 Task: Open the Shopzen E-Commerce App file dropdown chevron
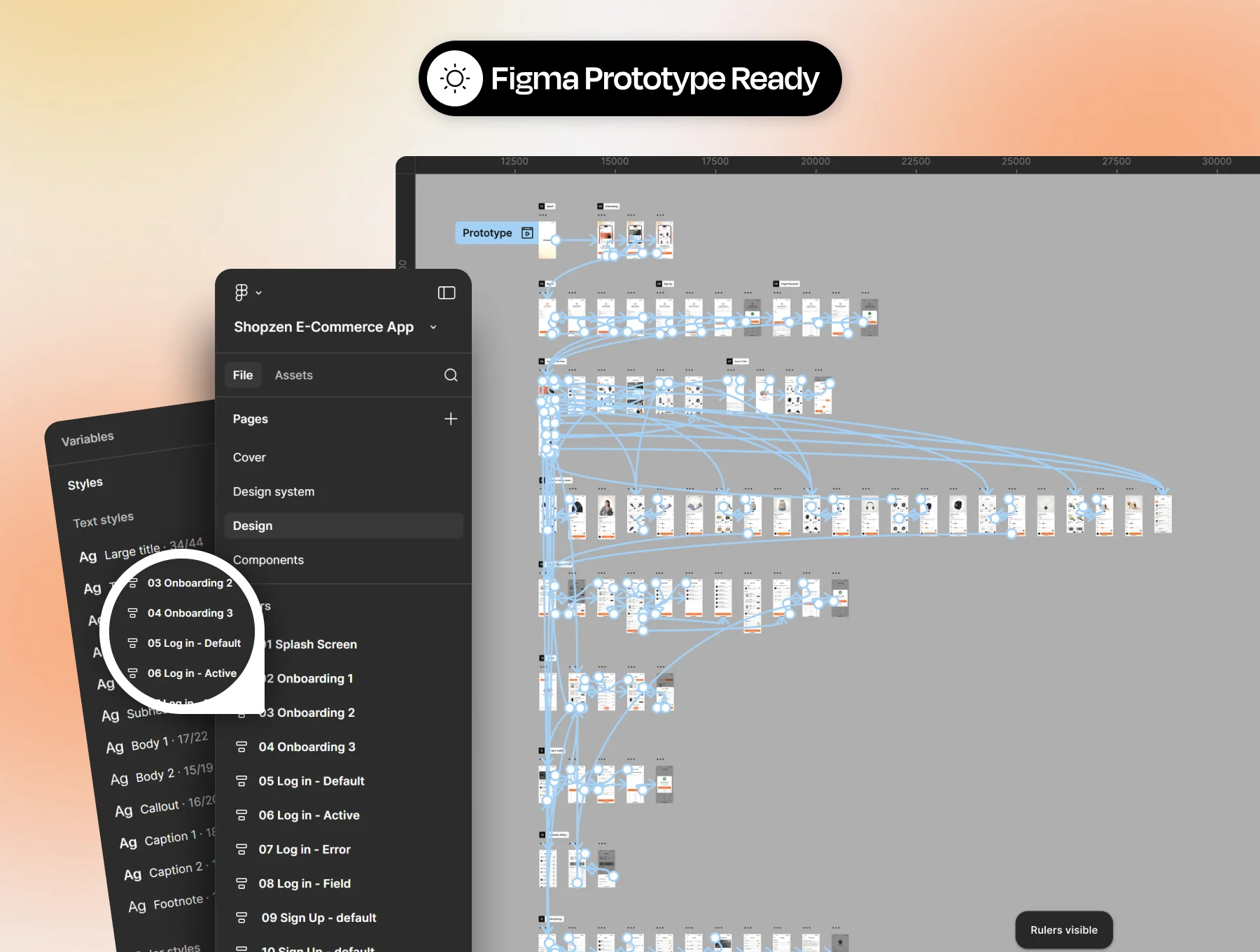click(433, 327)
